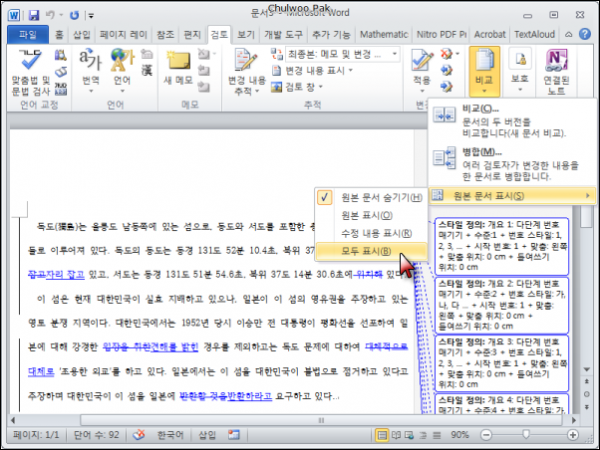Image resolution: width=600 pixels, height=450 pixels.
Task: Open 병합(M)... combine revisions
Action: (512, 165)
